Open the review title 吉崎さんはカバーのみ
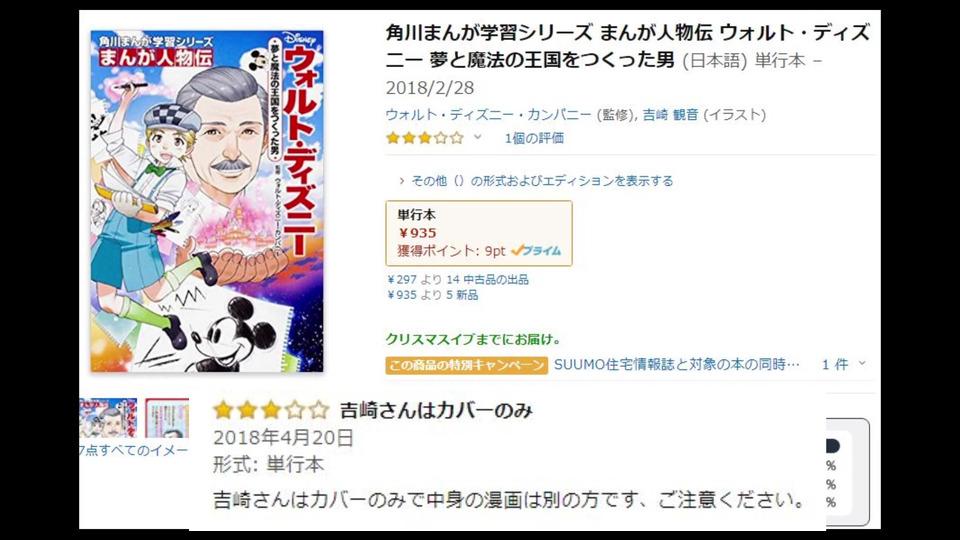The image size is (960, 540). [x=436, y=410]
